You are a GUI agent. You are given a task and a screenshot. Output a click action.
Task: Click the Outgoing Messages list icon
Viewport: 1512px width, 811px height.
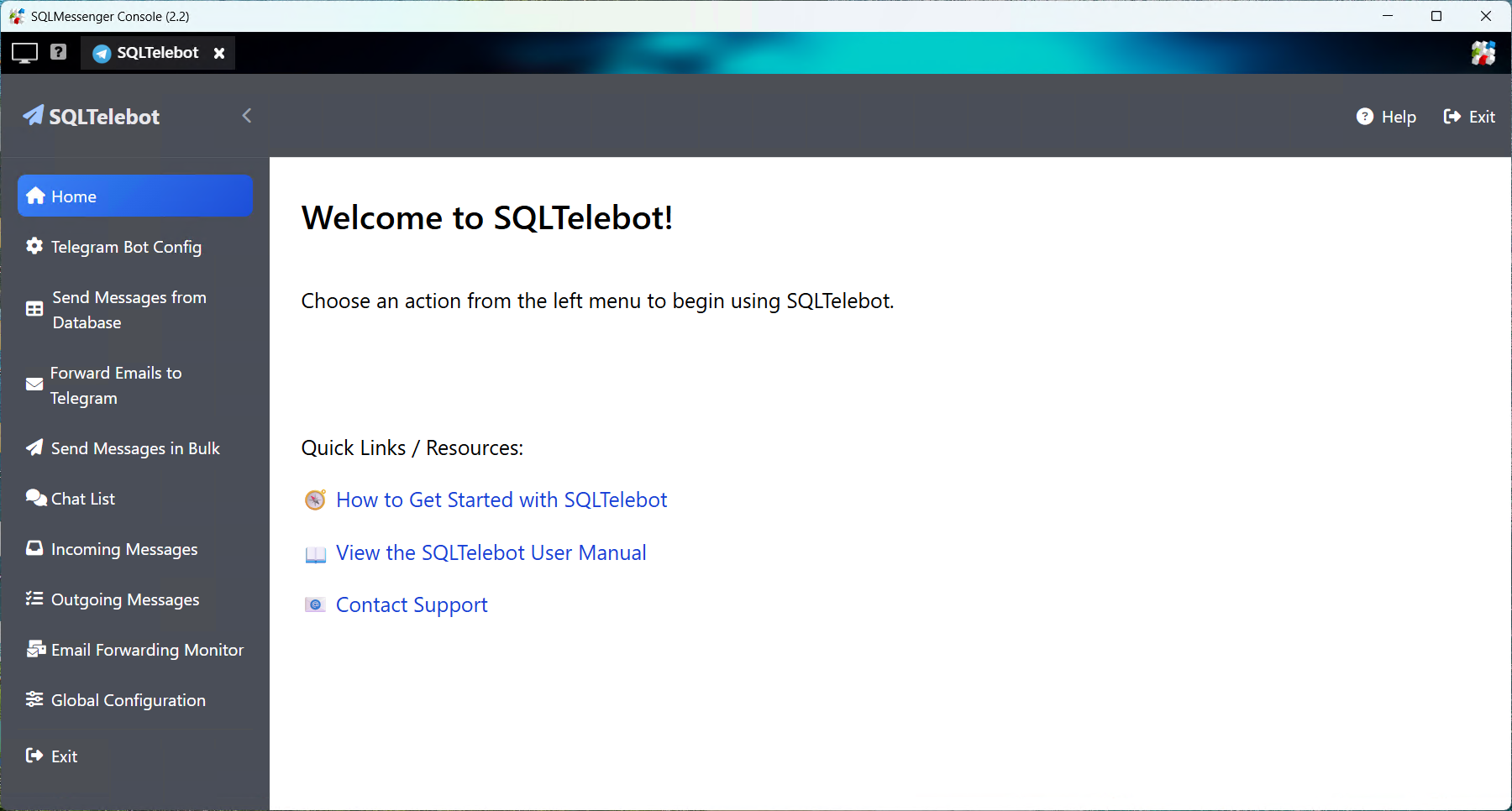tap(34, 599)
